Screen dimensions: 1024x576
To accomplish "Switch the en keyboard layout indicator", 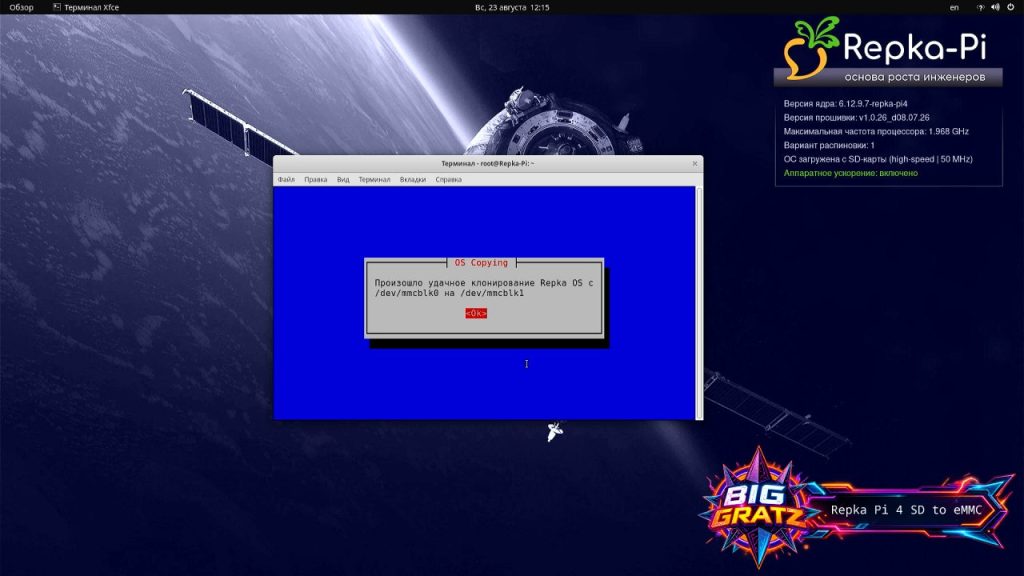I will (x=954, y=7).
